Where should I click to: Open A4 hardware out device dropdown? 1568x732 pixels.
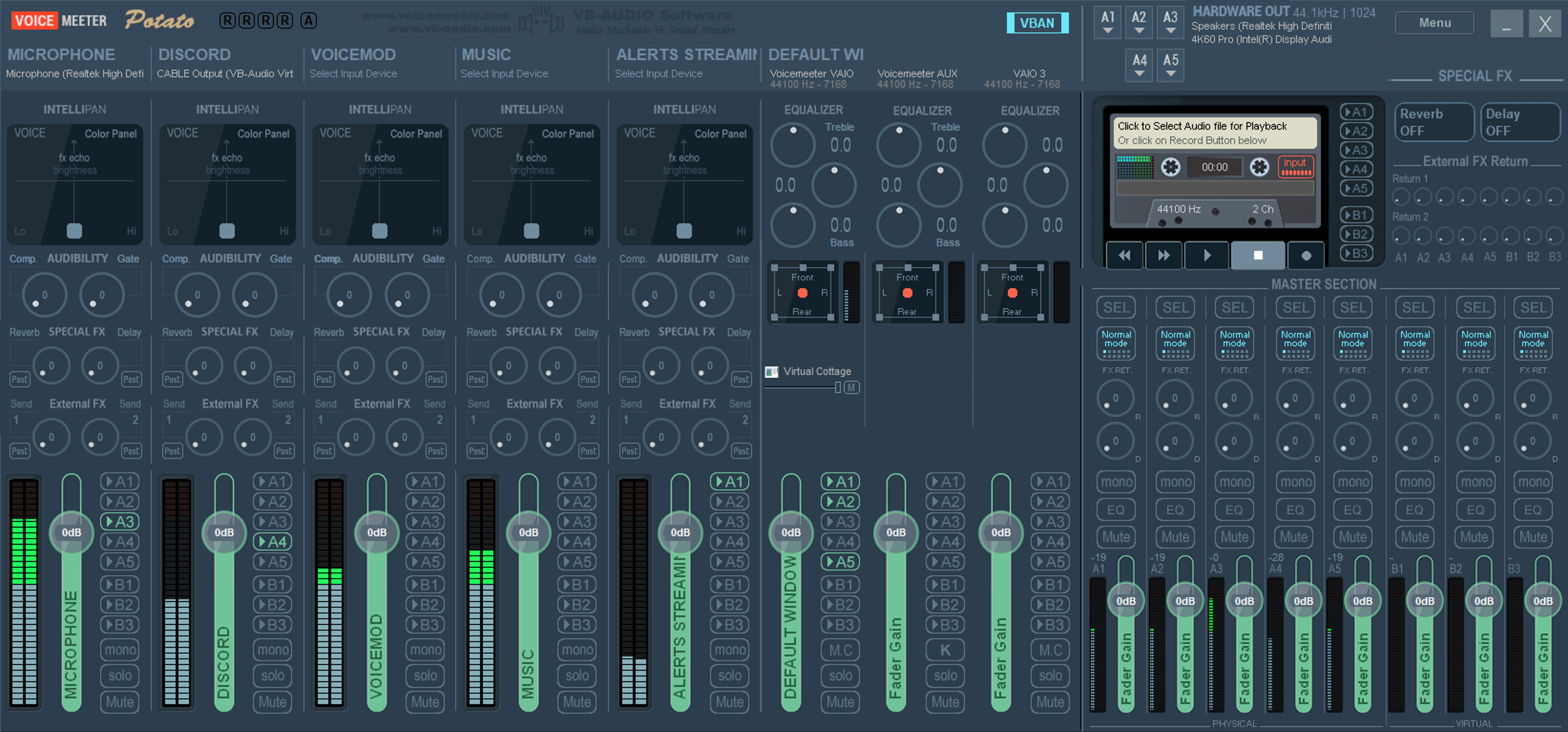point(1139,65)
